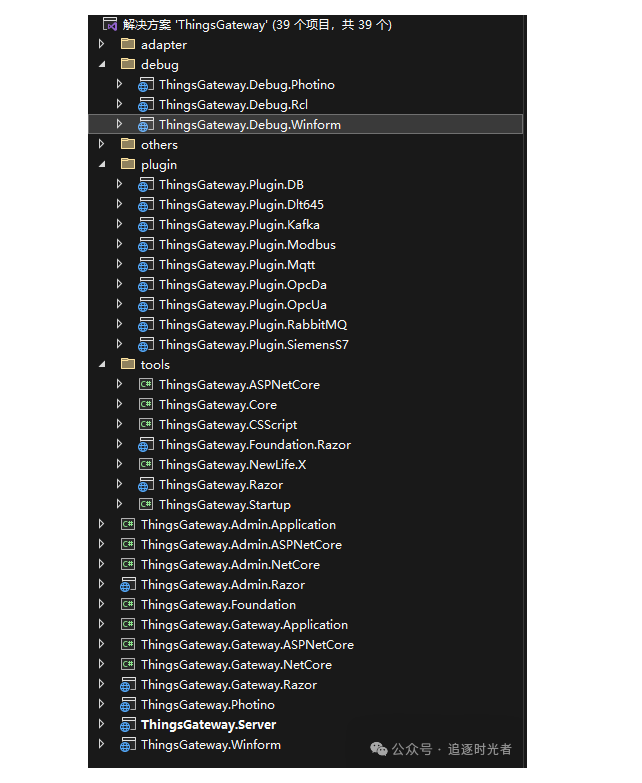Collapse the tools folder
This screenshot has height=783, width=642.
pos(102,364)
